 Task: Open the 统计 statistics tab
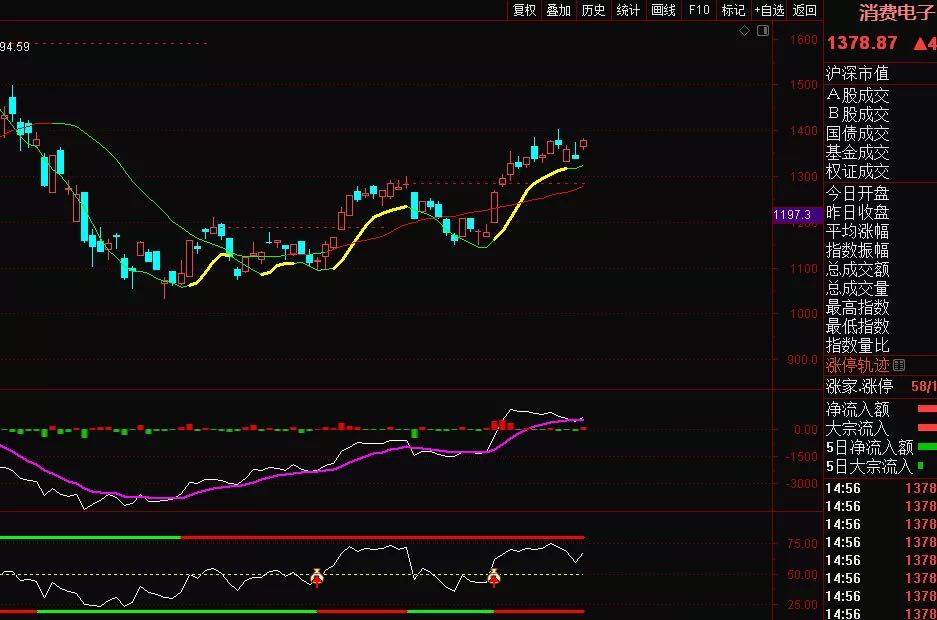(x=628, y=10)
